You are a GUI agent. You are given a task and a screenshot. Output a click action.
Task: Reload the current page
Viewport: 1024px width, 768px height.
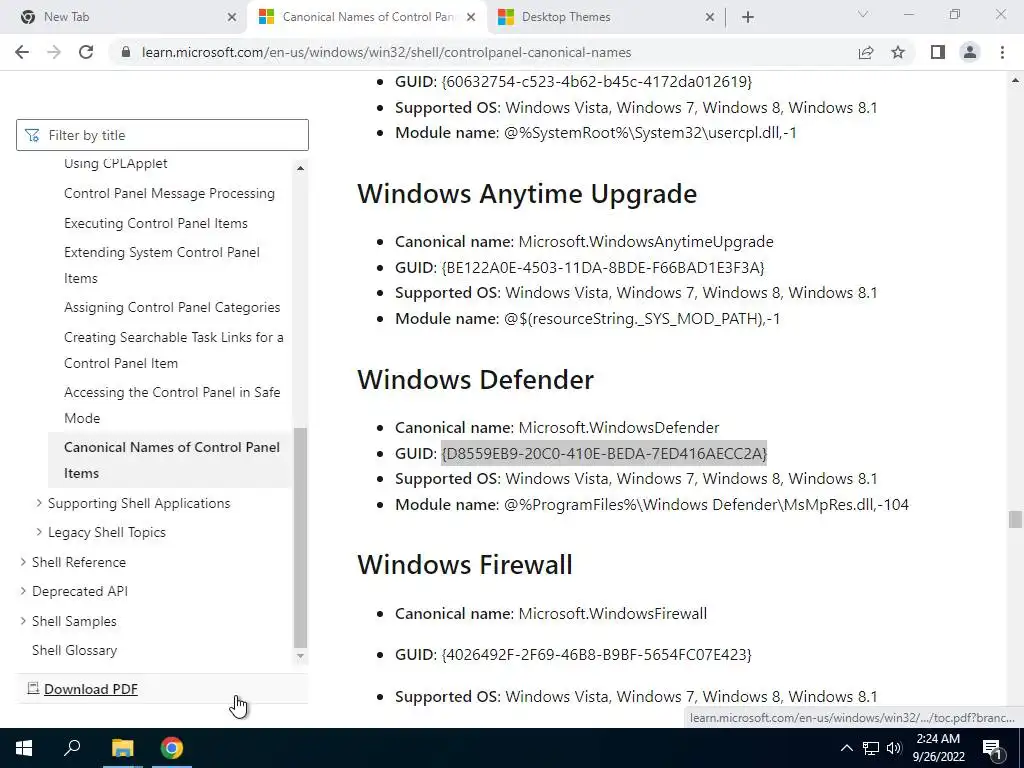[x=86, y=52]
